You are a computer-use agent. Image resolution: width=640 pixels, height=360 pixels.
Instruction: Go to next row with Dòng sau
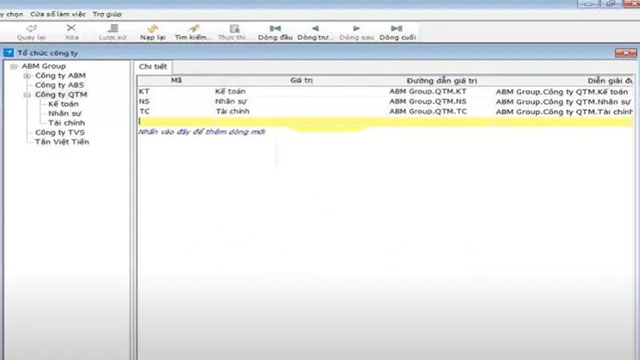[356, 32]
